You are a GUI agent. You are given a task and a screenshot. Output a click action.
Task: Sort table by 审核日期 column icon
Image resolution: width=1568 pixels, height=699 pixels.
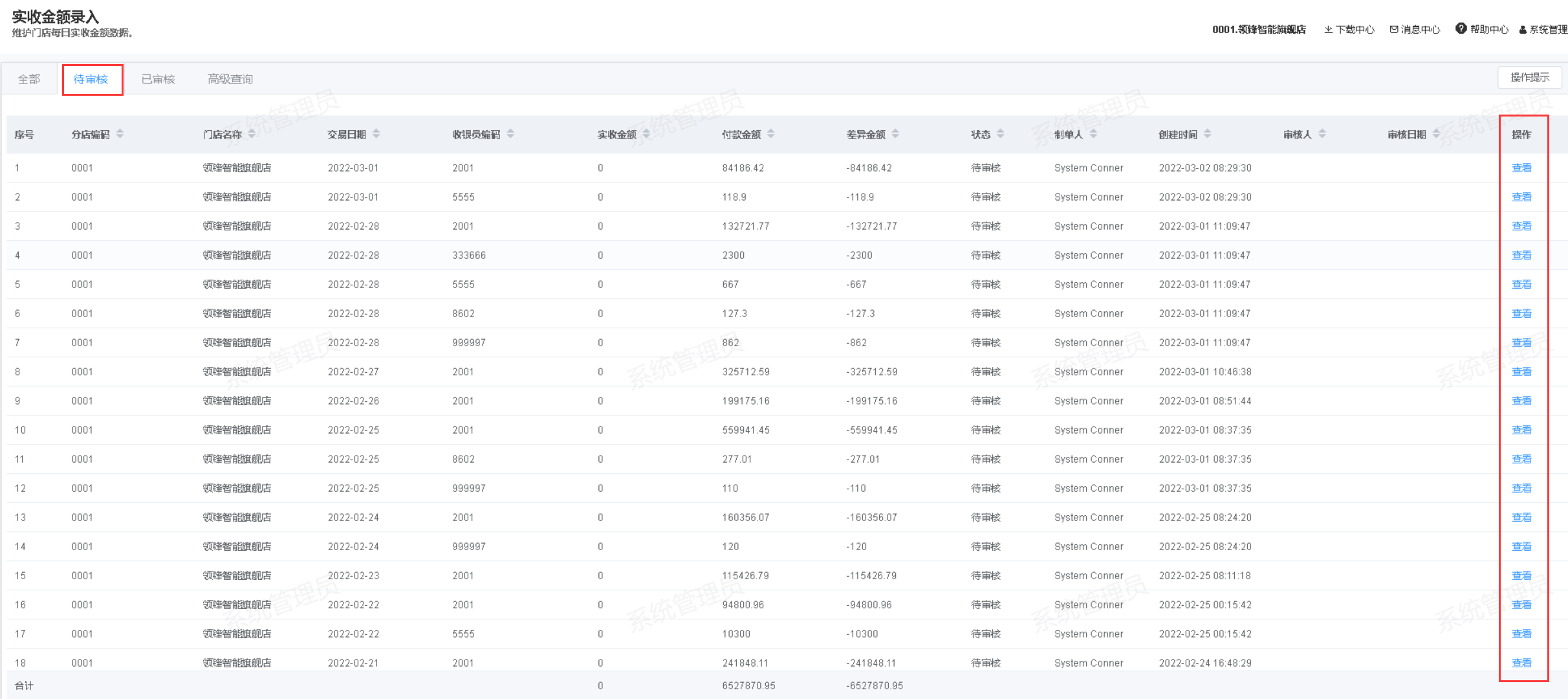(x=1436, y=134)
